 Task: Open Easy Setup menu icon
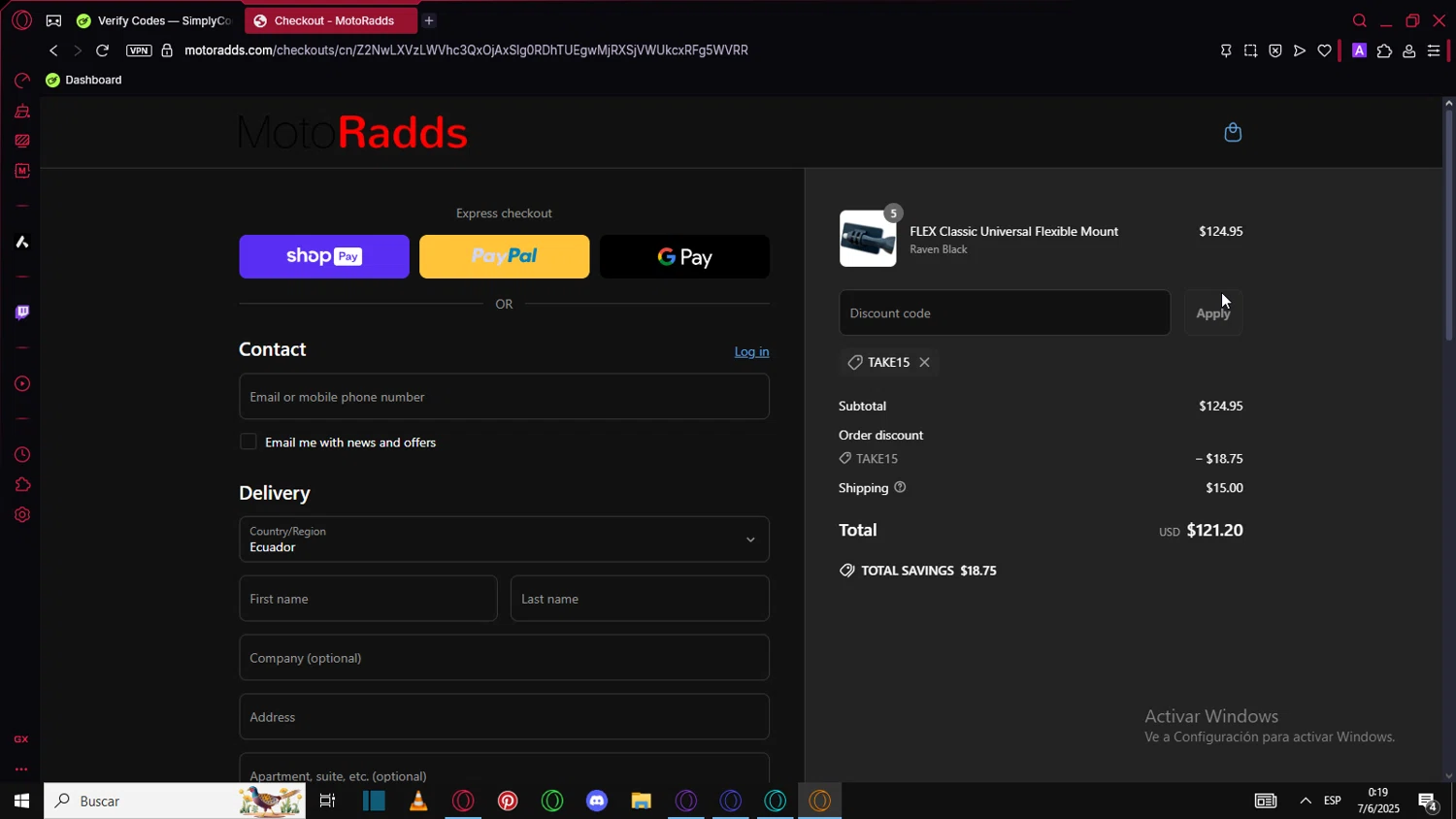pyautogui.click(x=1434, y=50)
